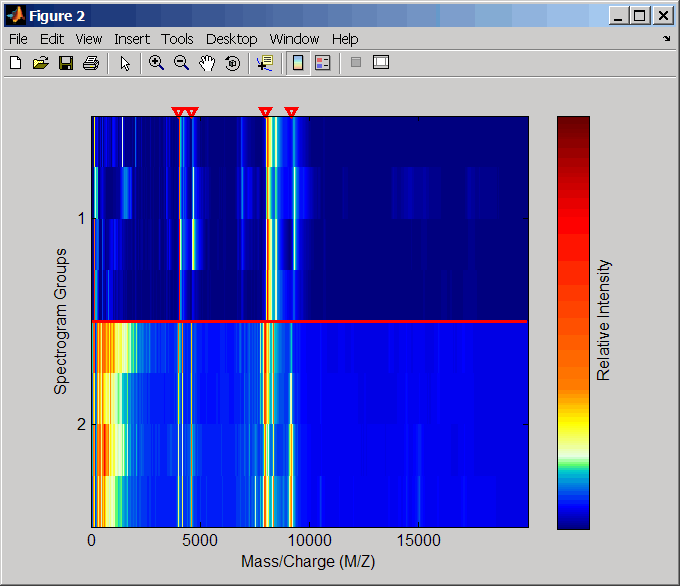Screen dimensions: 680x586
Task: Toggle the Insert Colorbar button
Action: (297, 63)
